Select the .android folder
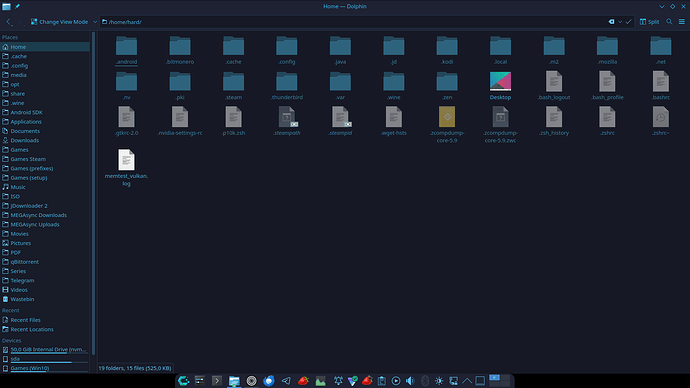This screenshot has height=388, width=690. click(126, 51)
